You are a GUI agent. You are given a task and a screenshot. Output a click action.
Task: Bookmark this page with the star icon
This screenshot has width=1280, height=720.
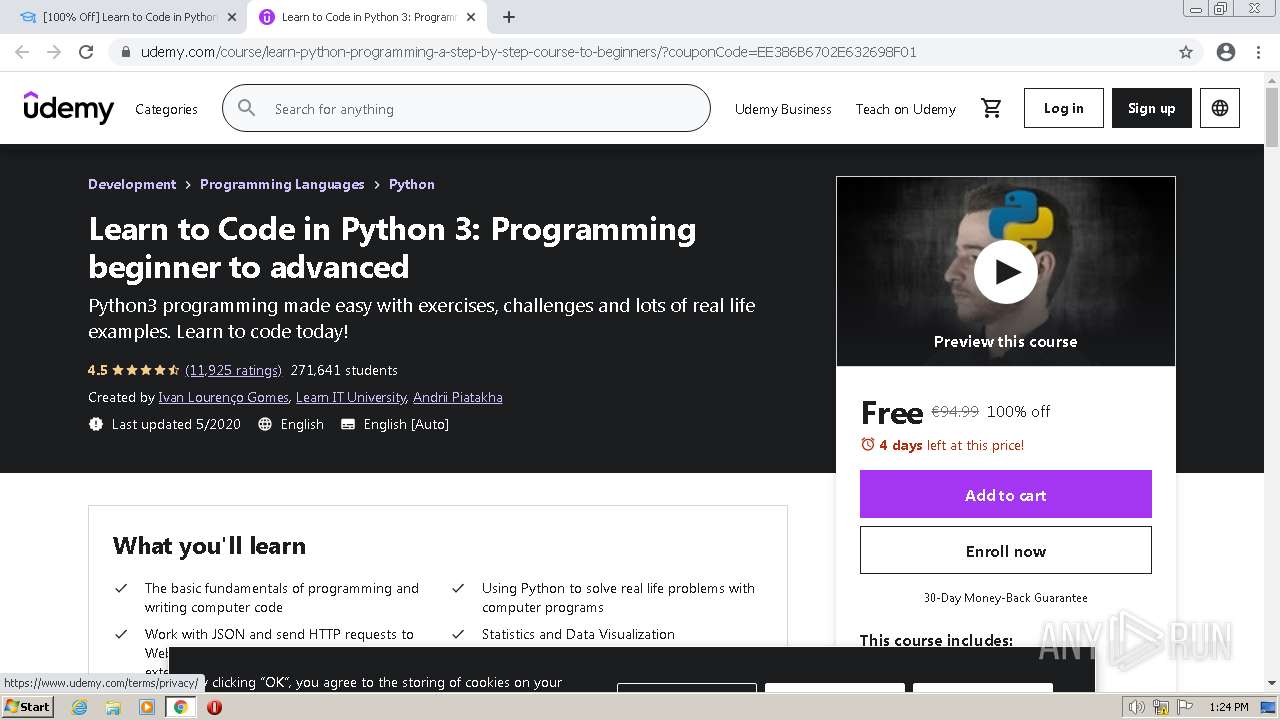(1186, 52)
